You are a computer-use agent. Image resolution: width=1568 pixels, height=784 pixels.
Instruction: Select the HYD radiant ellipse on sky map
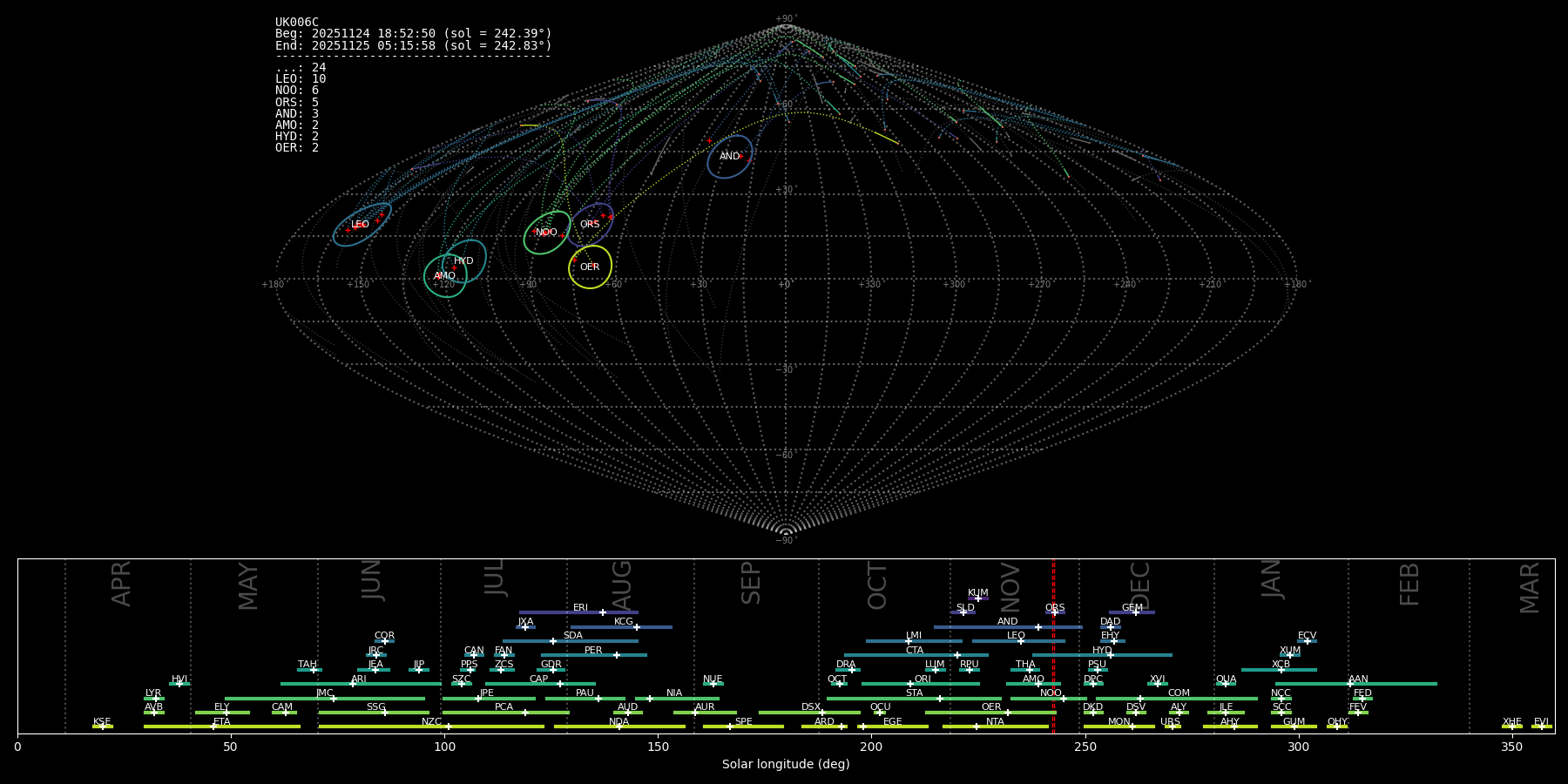click(x=464, y=261)
